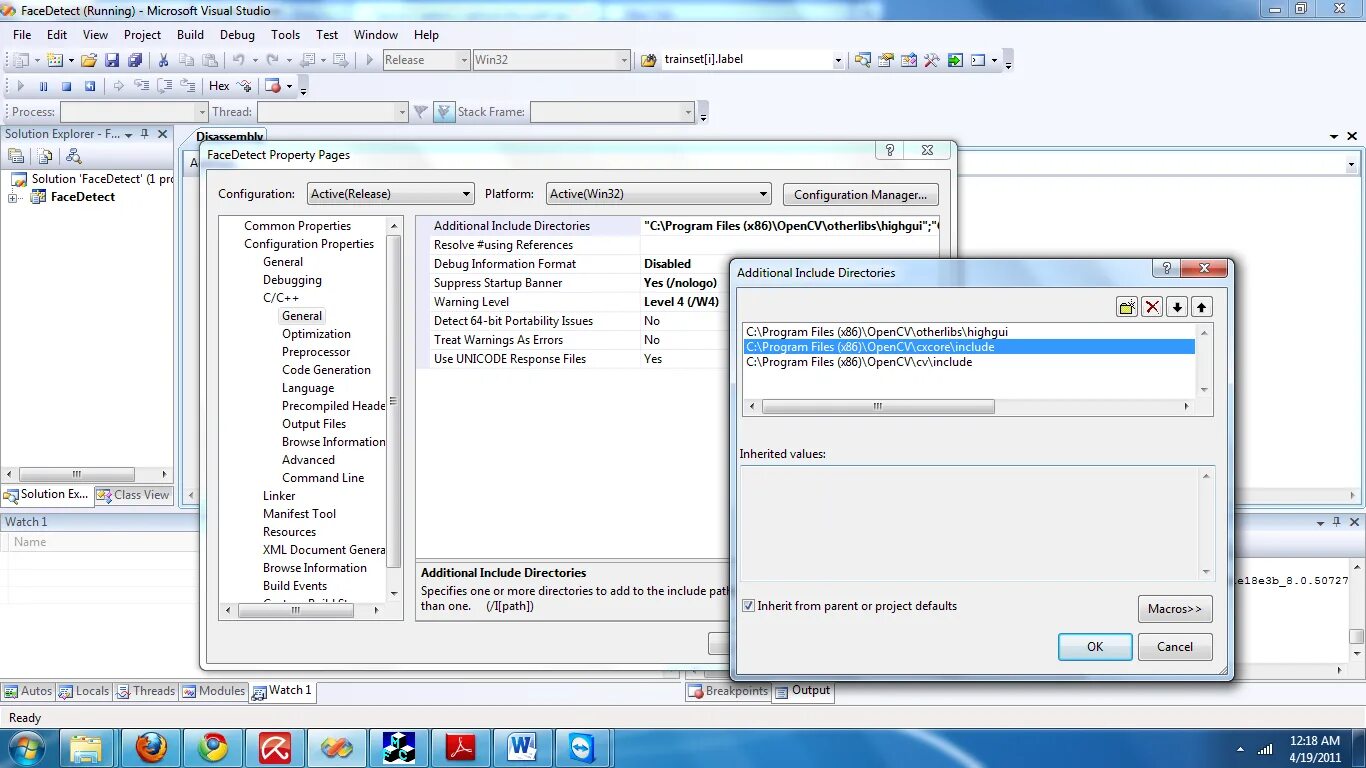This screenshot has width=1366, height=768.
Task: Open the Debug menu
Action: (x=237, y=34)
